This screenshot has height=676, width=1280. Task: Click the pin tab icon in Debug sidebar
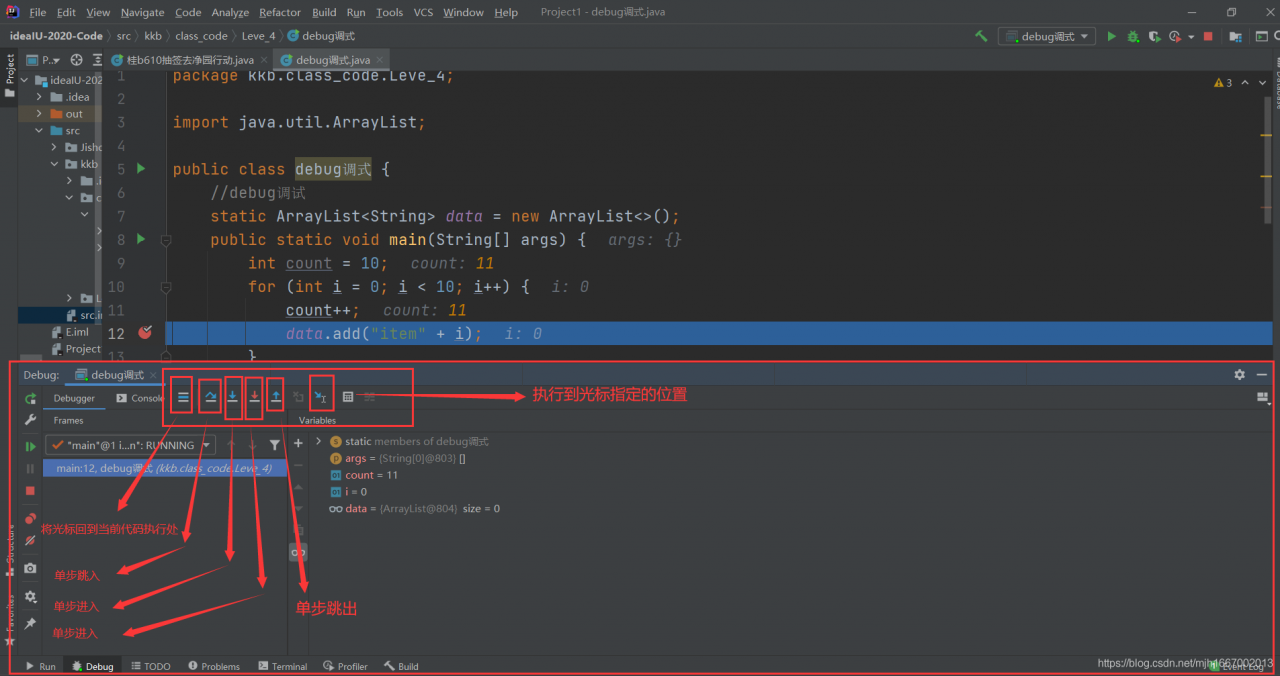[30, 623]
